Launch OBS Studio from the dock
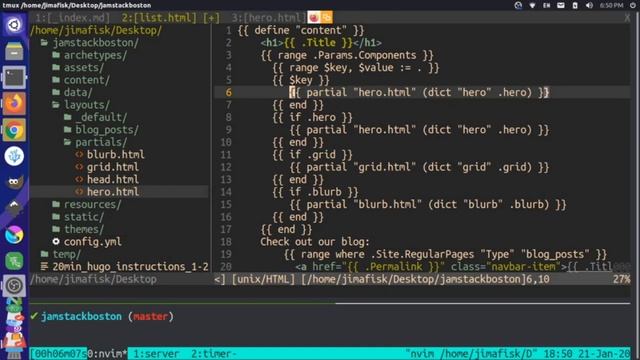The height and width of the screenshot is (360, 640). click(x=14, y=285)
